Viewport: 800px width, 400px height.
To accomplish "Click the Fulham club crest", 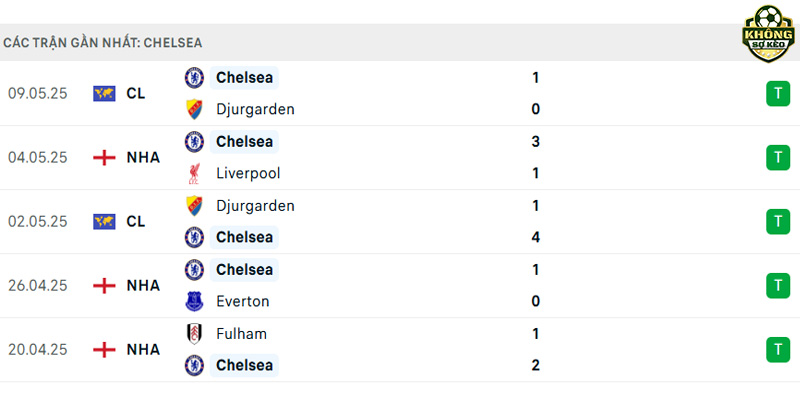I will [194, 334].
